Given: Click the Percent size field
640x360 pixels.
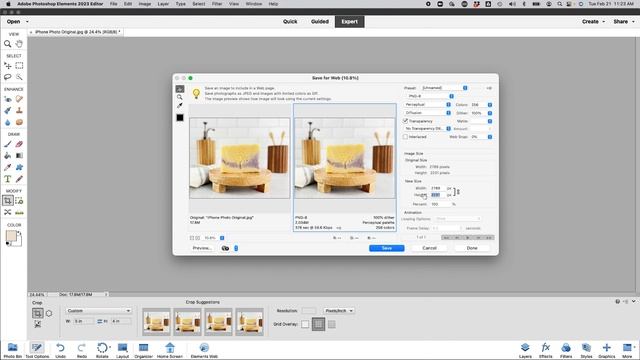Looking at the screenshot, I should click(x=440, y=204).
